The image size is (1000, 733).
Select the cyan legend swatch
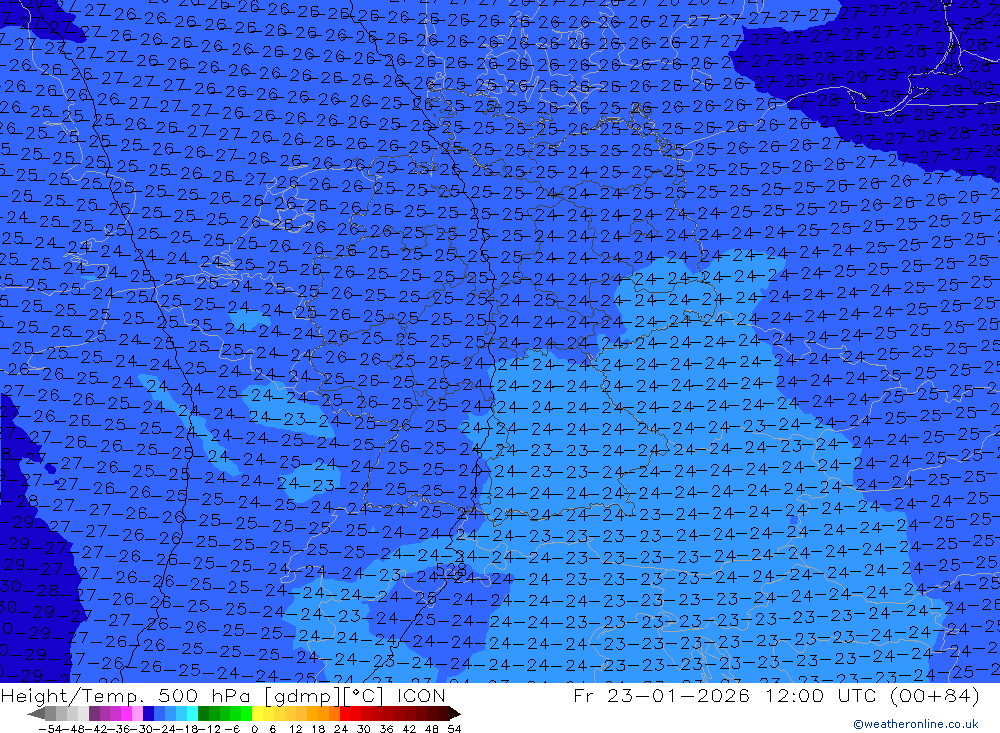tap(192, 714)
